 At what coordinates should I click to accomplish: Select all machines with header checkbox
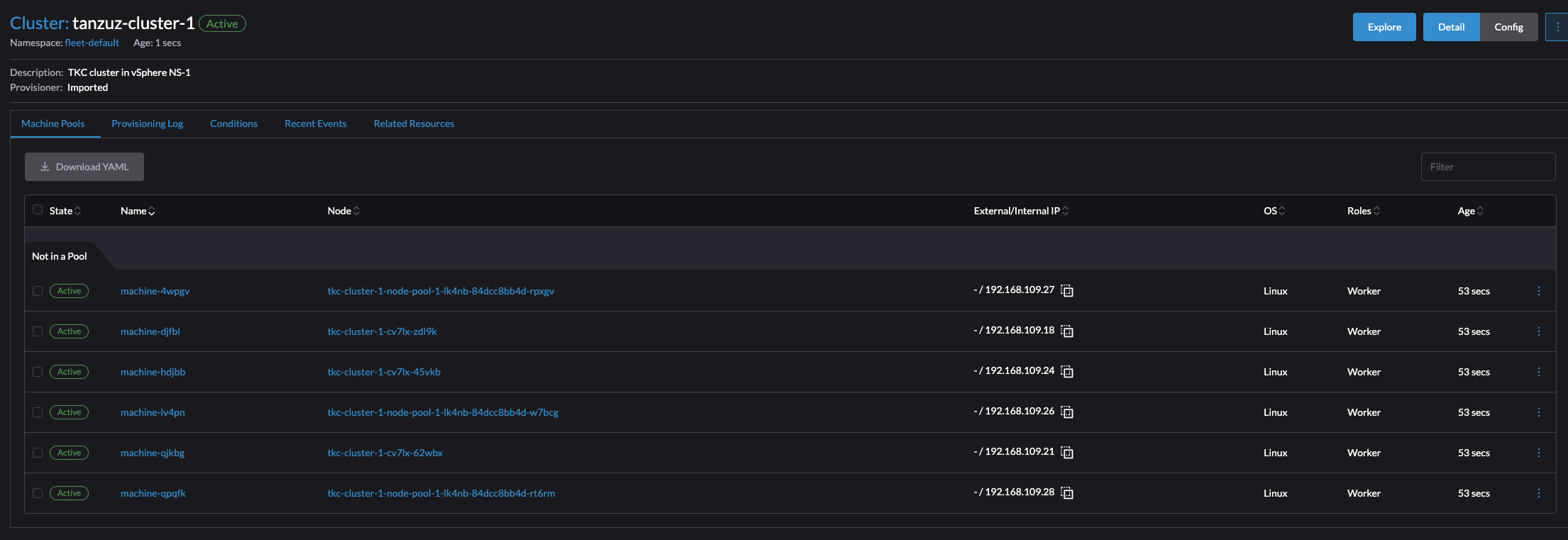[38, 210]
